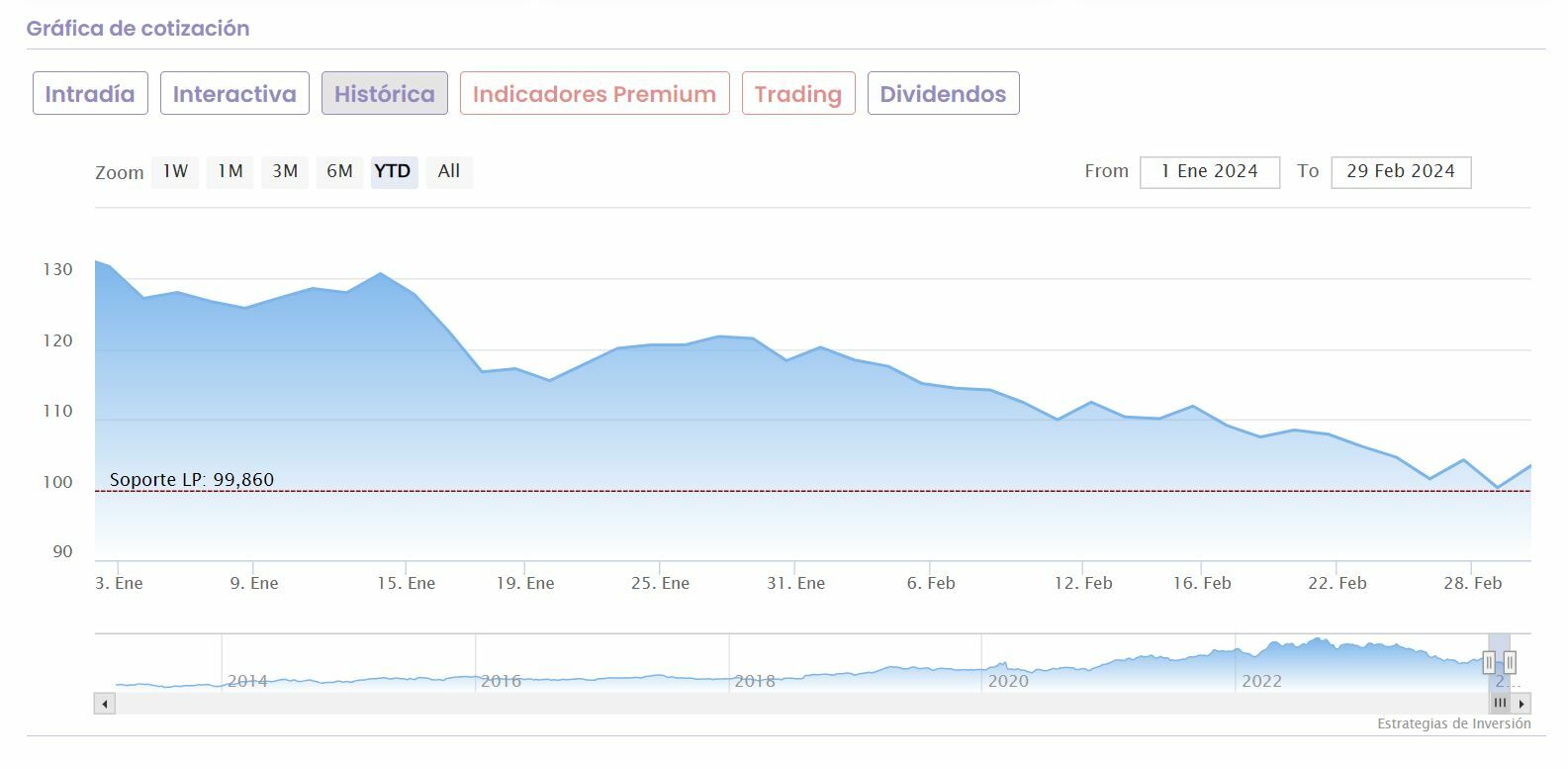Edit the From date field

click(1209, 172)
